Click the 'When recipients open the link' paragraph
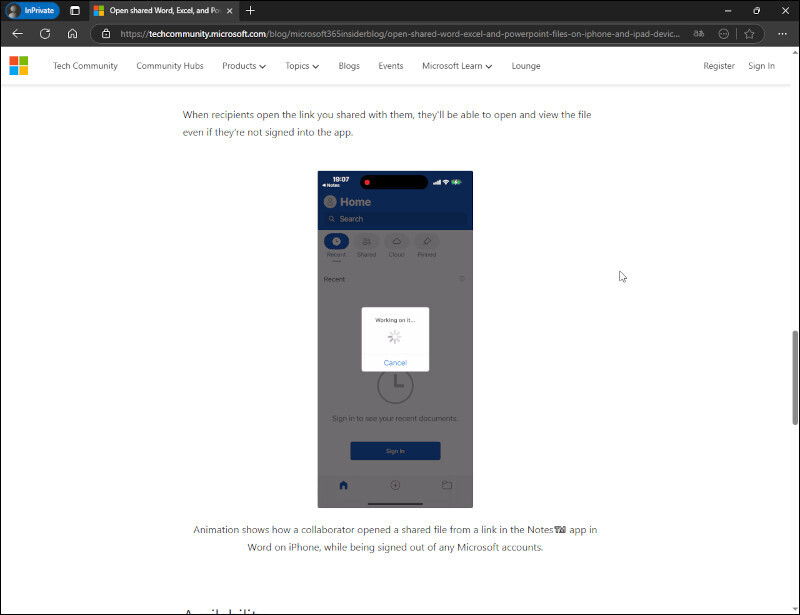This screenshot has width=800, height=615. (387, 124)
